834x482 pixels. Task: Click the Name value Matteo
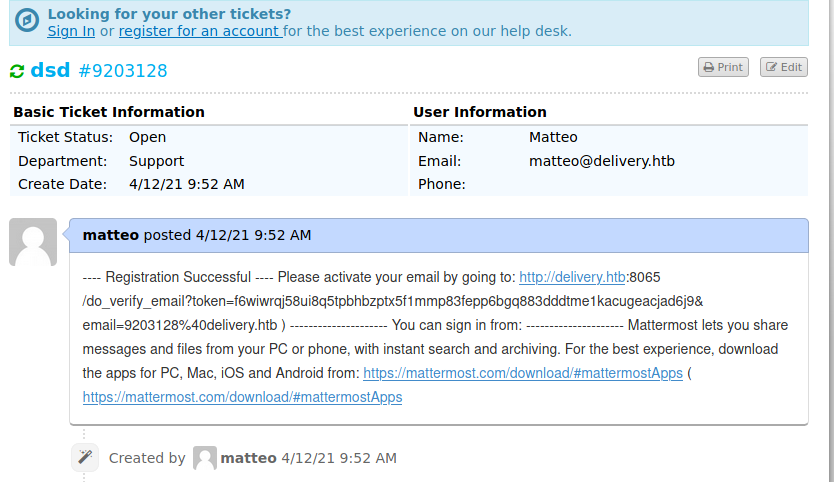point(553,137)
